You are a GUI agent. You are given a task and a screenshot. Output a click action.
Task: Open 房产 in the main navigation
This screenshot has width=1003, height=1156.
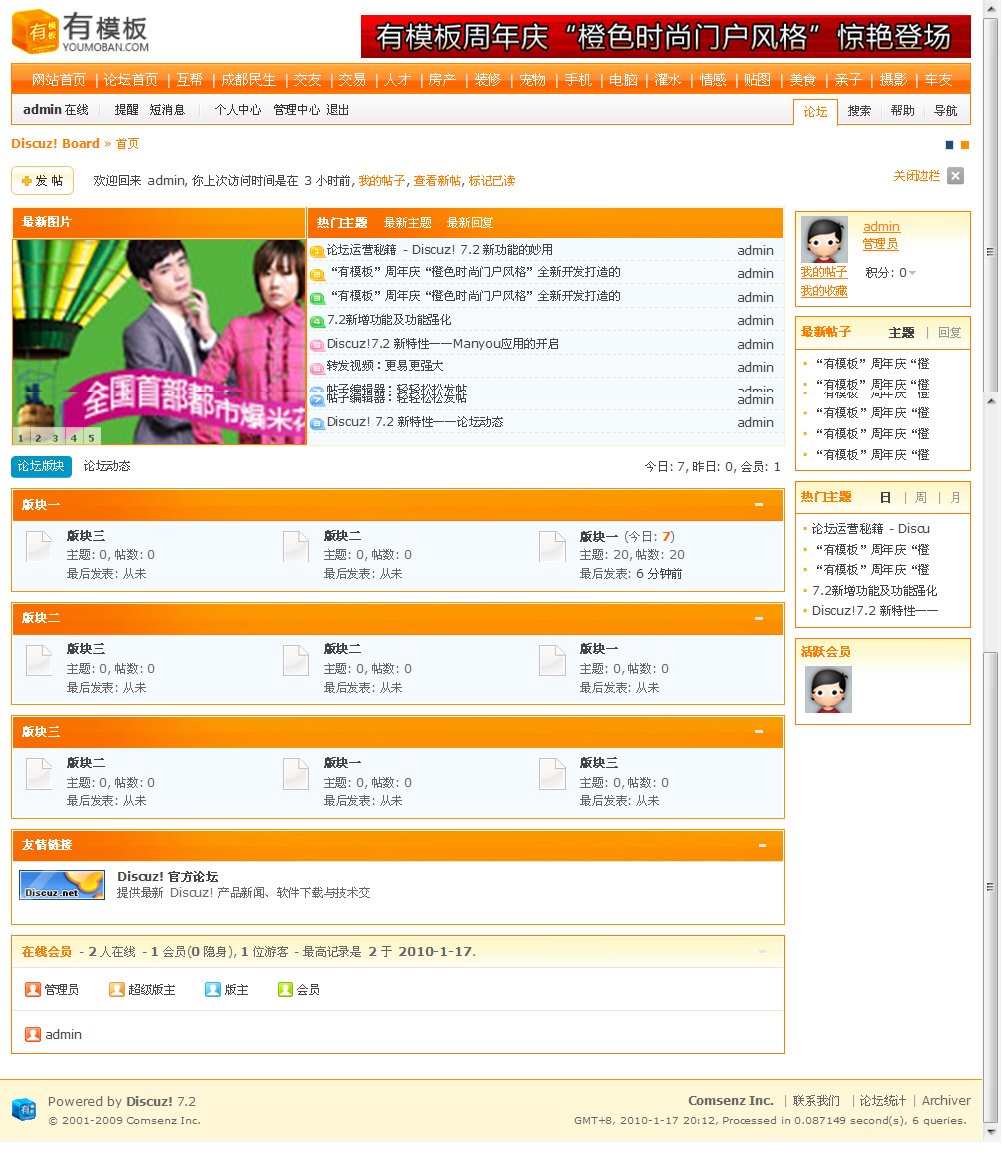tap(442, 80)
